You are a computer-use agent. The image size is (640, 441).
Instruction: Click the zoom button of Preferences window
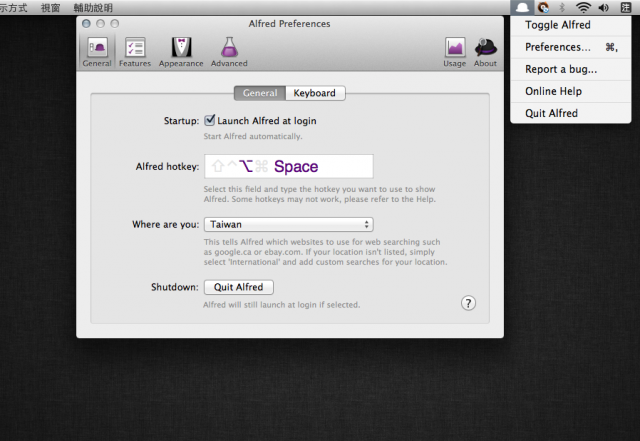tap(115, 24)
